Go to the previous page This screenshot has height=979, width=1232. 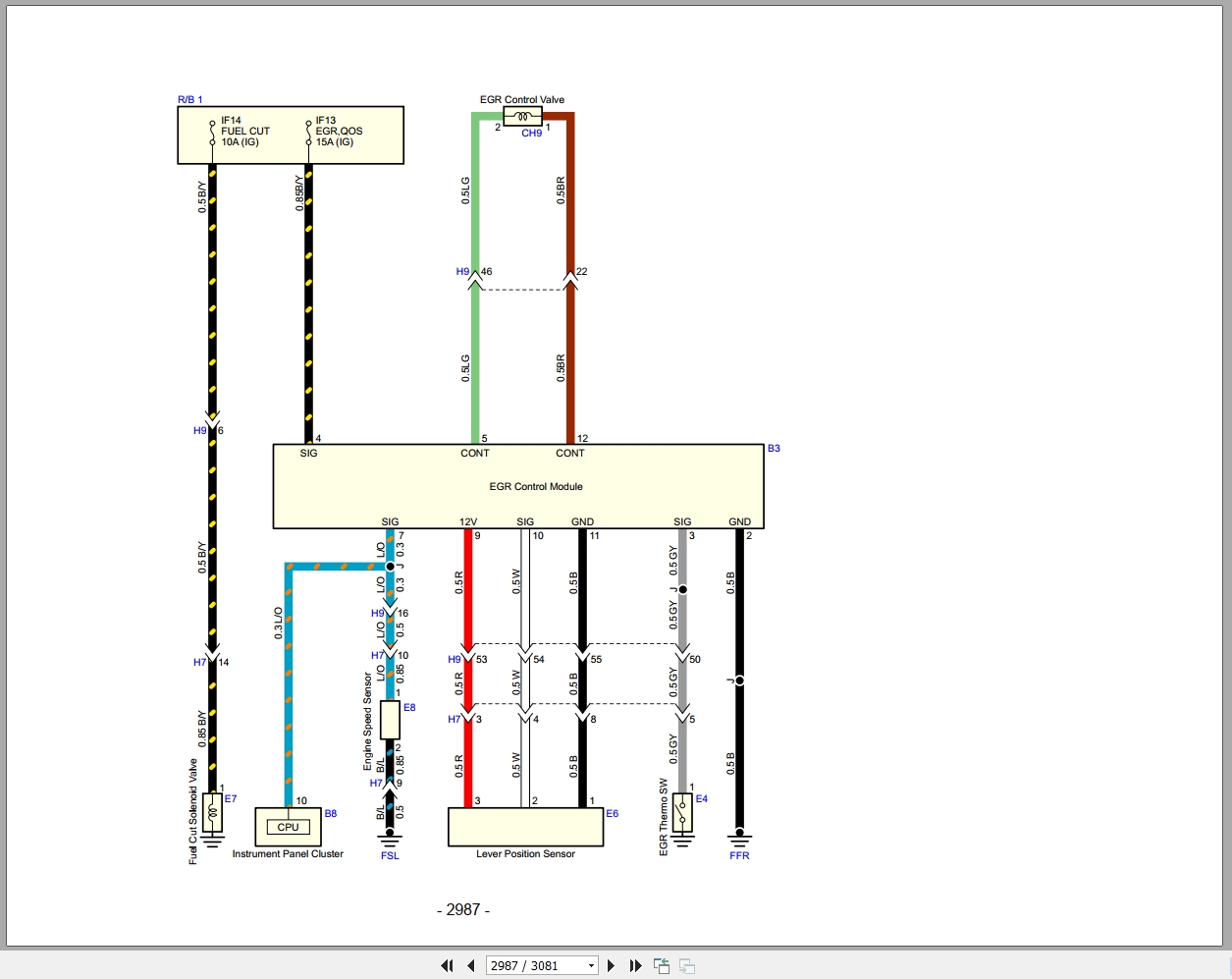pyautogui.click(x=471, y=965)
